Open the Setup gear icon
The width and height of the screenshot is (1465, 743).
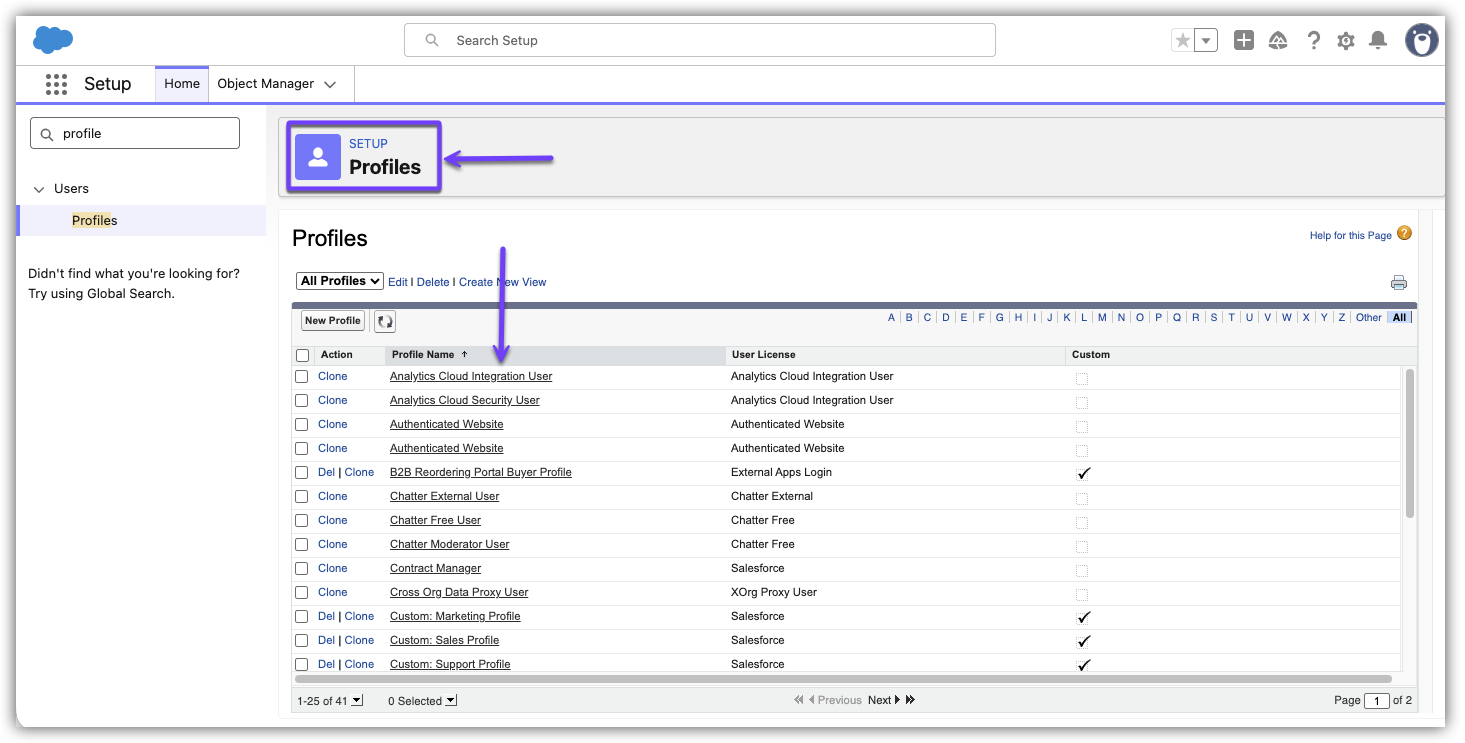point(1346,41)
